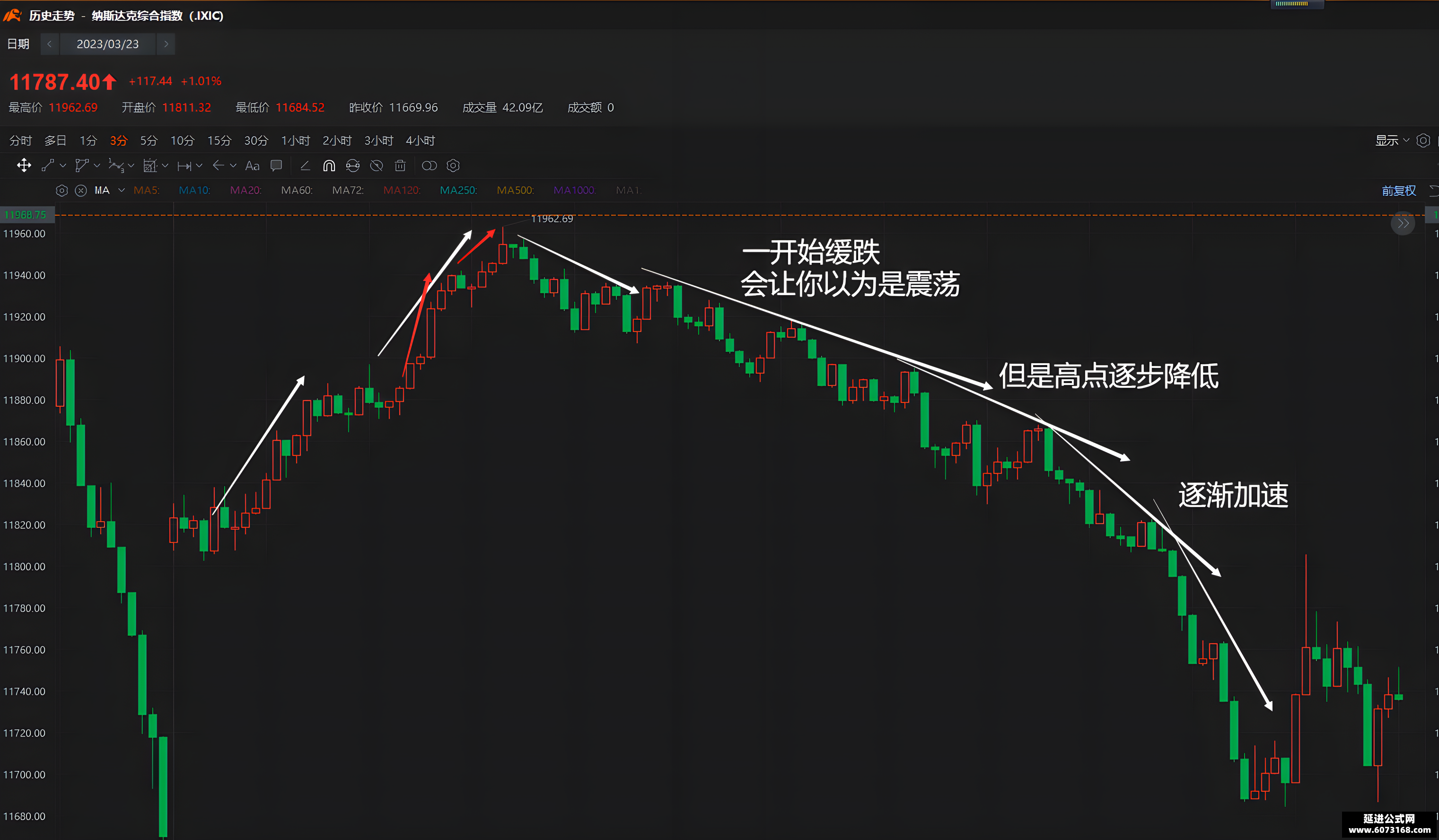This screenshot has width=1439, height=840.
Task: Select the angle measurement tool
Action: 305,166
